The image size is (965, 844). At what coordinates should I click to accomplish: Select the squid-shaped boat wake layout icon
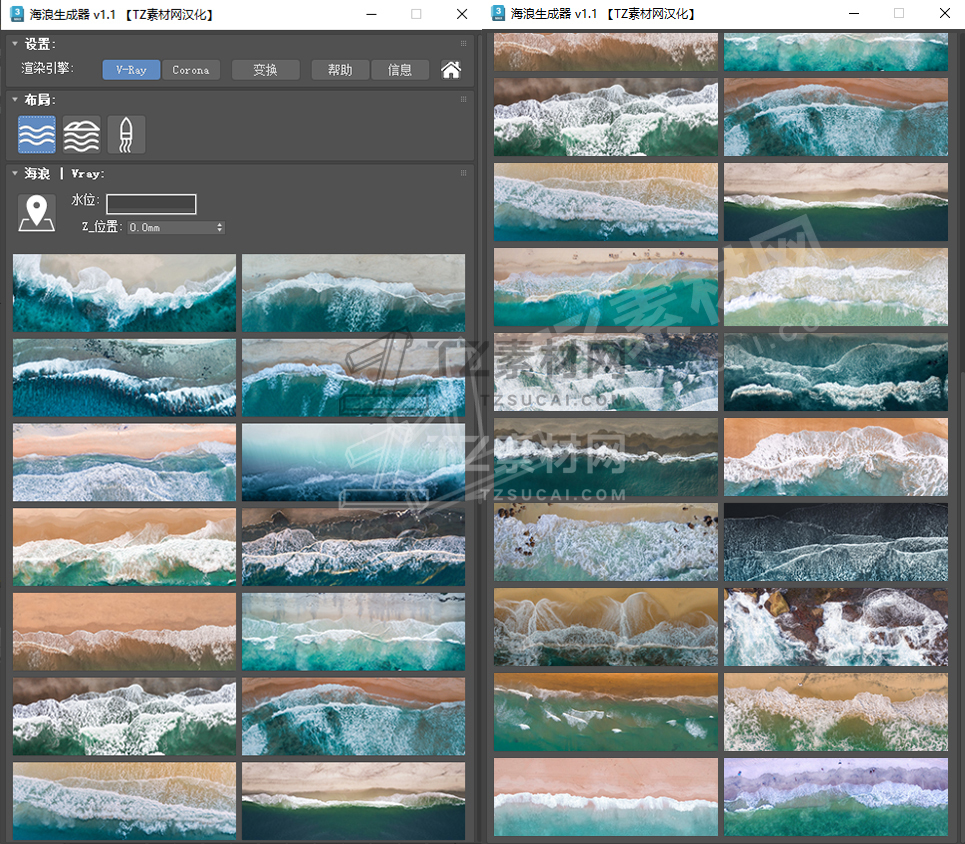click(x=126, y=135)
